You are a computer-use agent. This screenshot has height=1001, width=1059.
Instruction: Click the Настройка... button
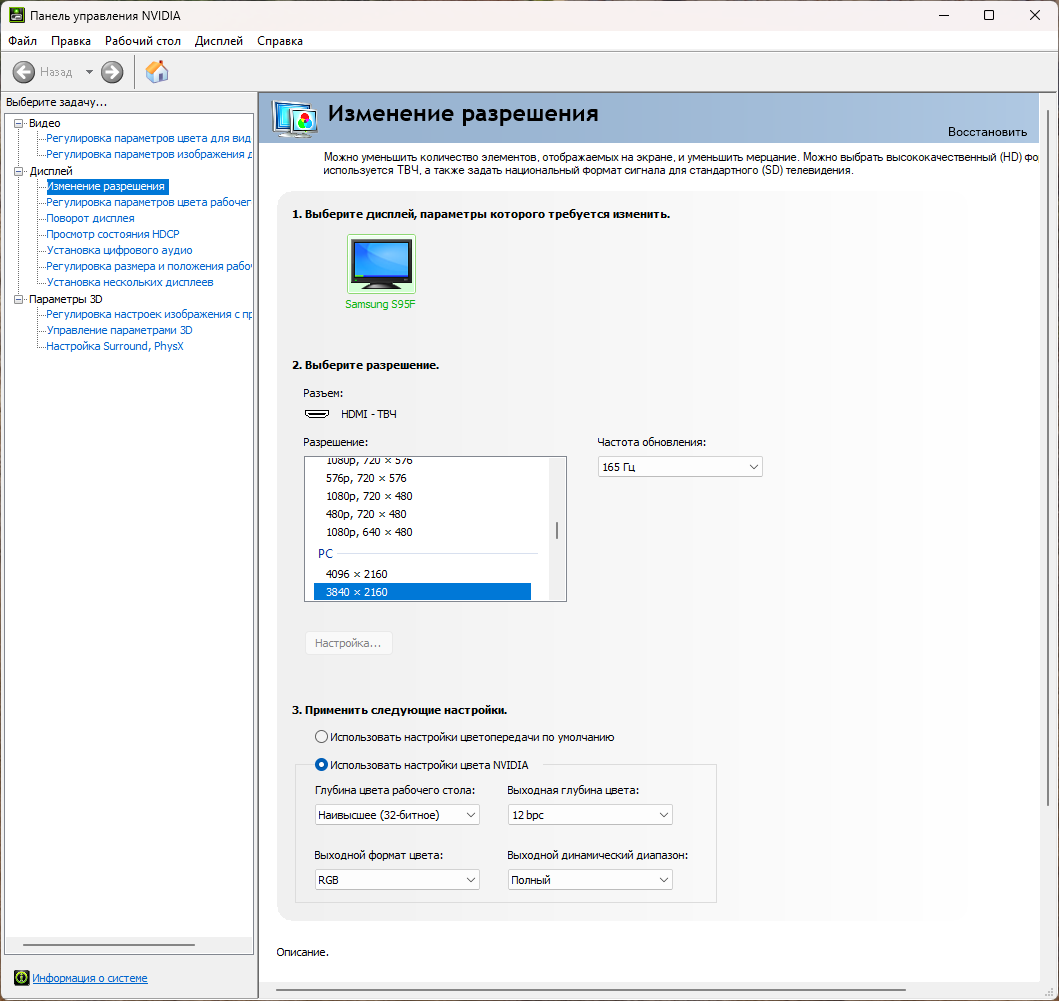click(348, 643)
